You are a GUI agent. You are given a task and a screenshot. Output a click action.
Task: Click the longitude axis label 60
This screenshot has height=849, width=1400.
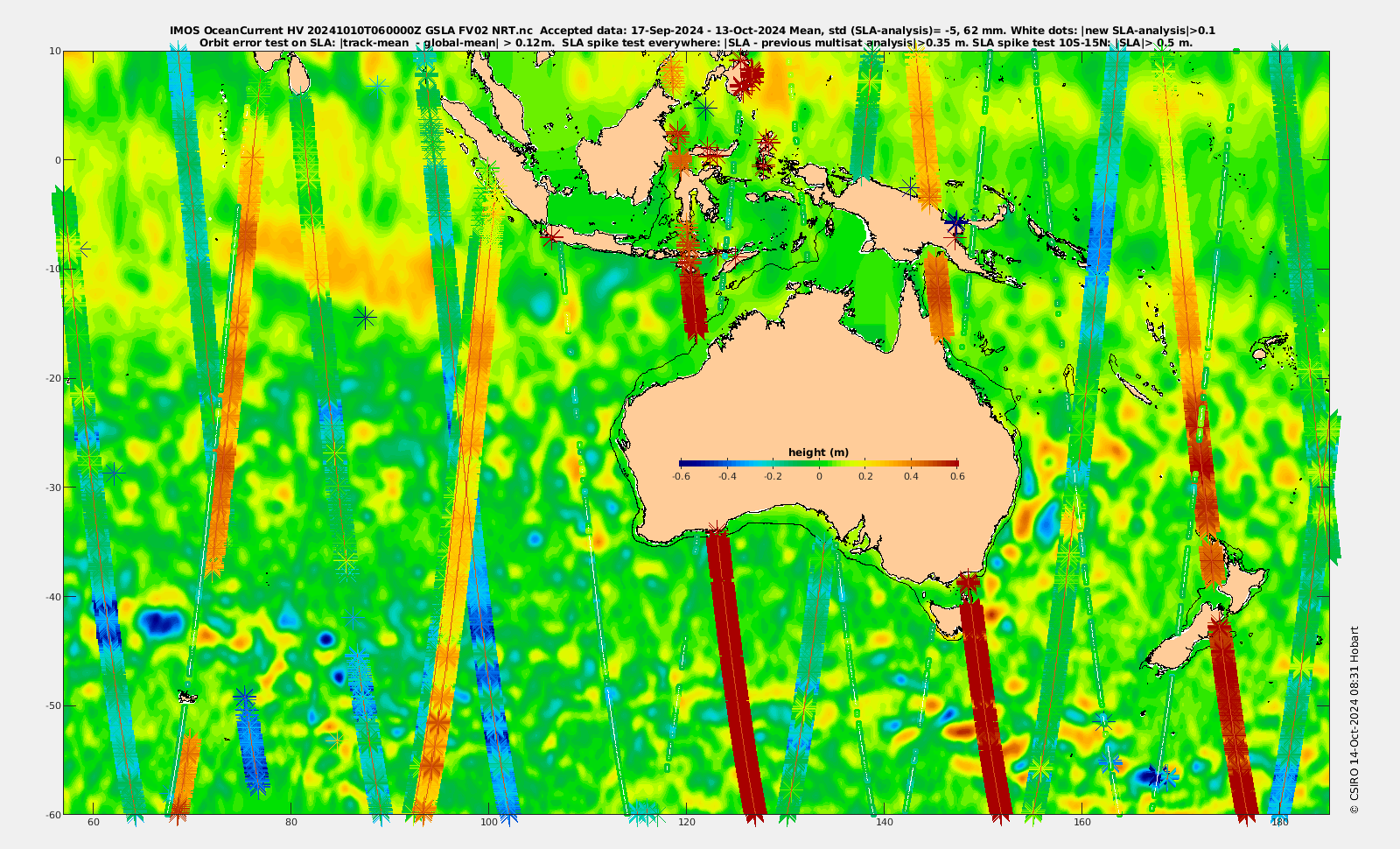tap(94, 822)
